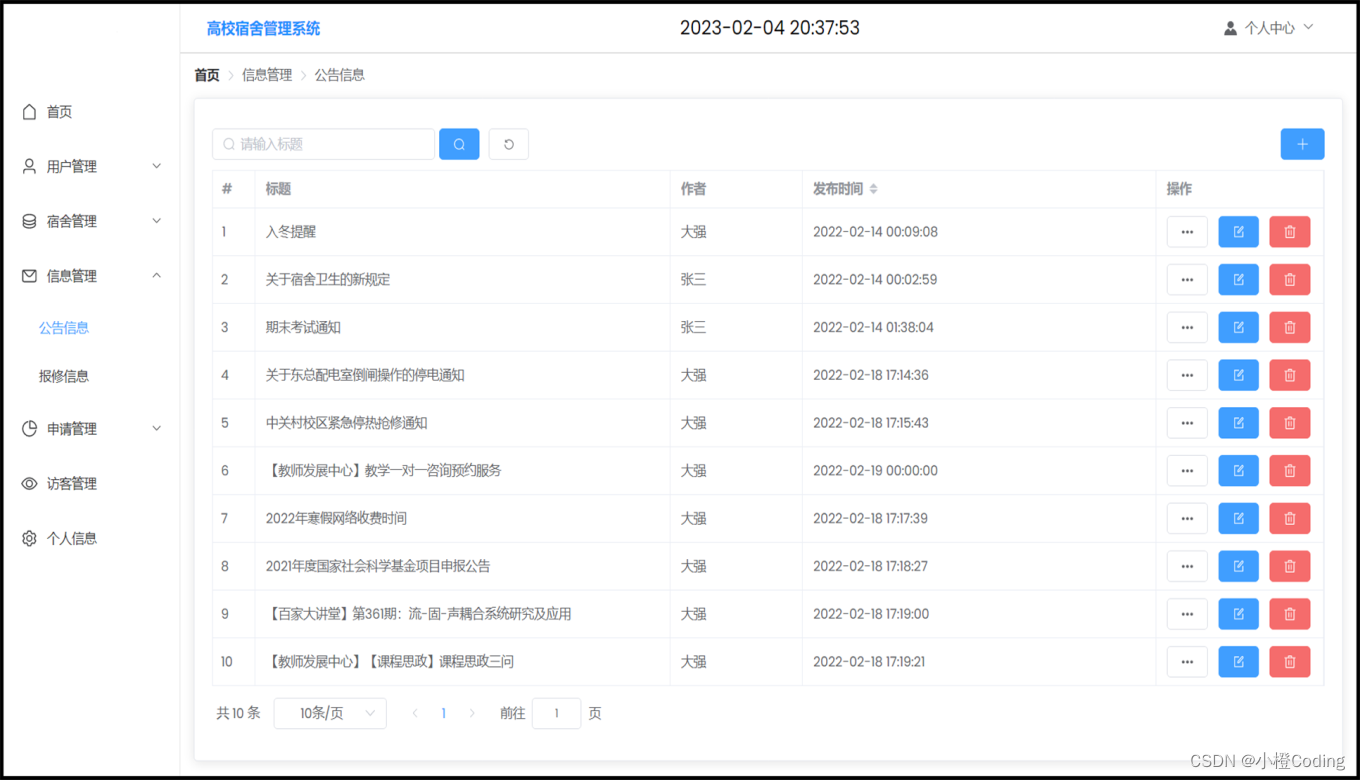Delete the 期末考试通知 announcement
Image resolution: width=1360 pixels, height=780 pixels.
click(1289, 327)
